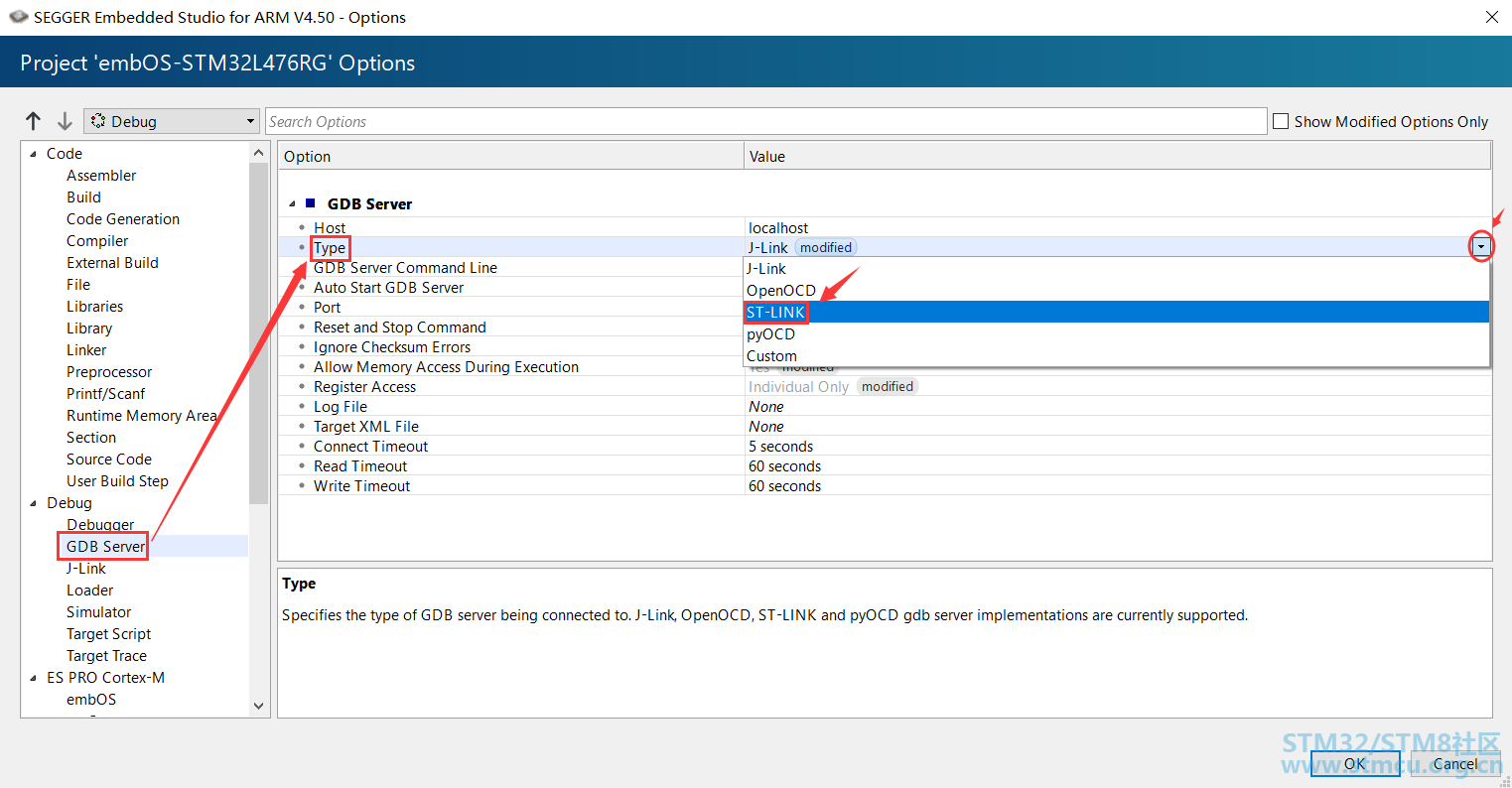Select the Library tree item
Image resolution: width=1512 pixels, height=788 pixels.
click(89, 328)
